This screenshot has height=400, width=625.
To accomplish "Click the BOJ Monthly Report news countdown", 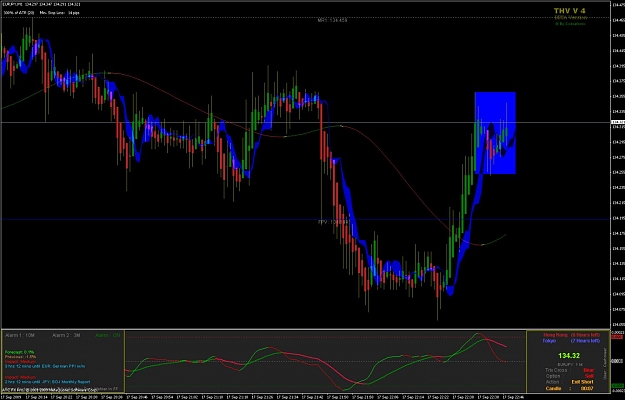I will [47, 382].
